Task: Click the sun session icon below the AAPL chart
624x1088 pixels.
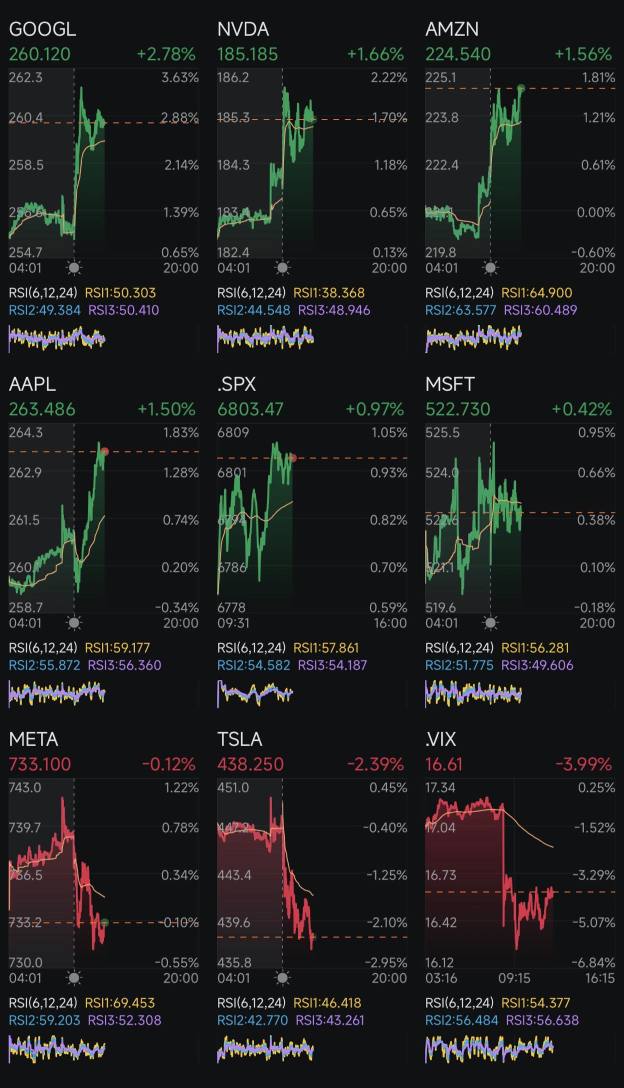Action: (x=75, y=622)
